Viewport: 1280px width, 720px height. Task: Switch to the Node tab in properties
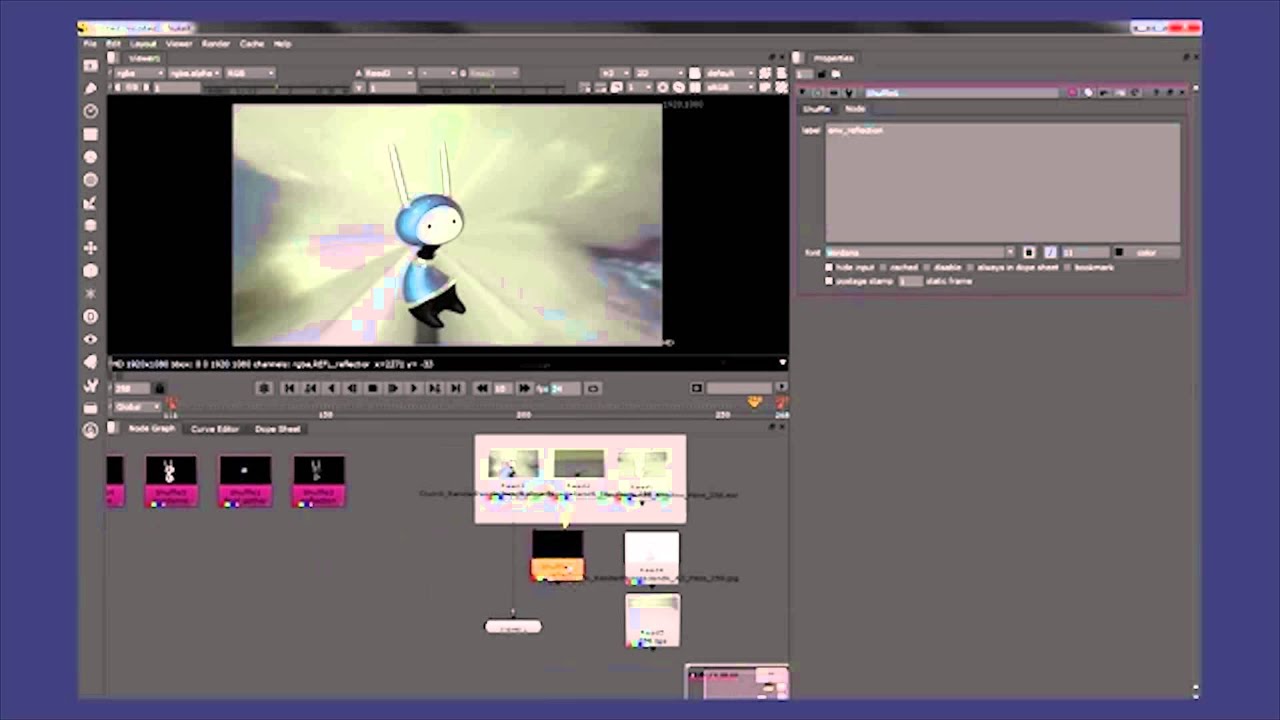(x=855, y=109)
